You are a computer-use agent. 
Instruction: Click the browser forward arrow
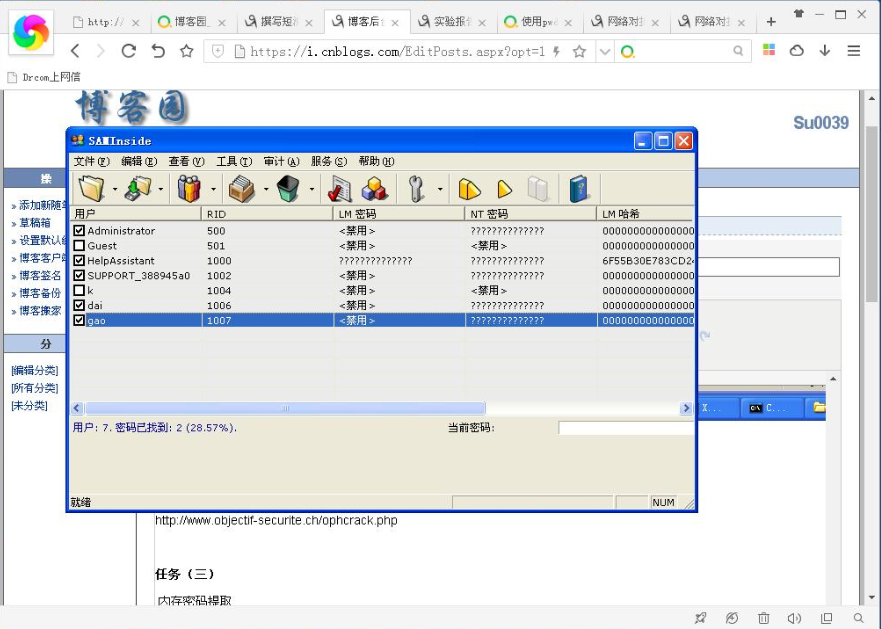[101, 51]
